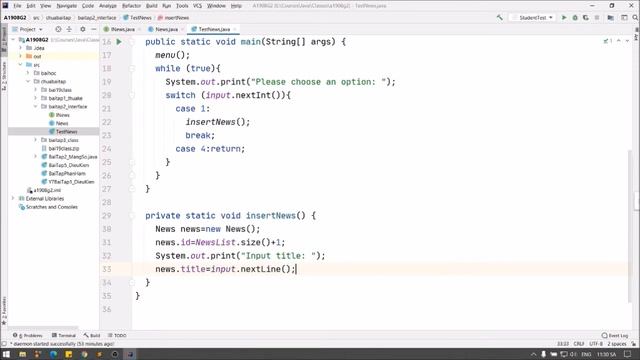Run with coverage icon in toolbar
Viewport: 640px width, 360px height.
click(586, 18)
